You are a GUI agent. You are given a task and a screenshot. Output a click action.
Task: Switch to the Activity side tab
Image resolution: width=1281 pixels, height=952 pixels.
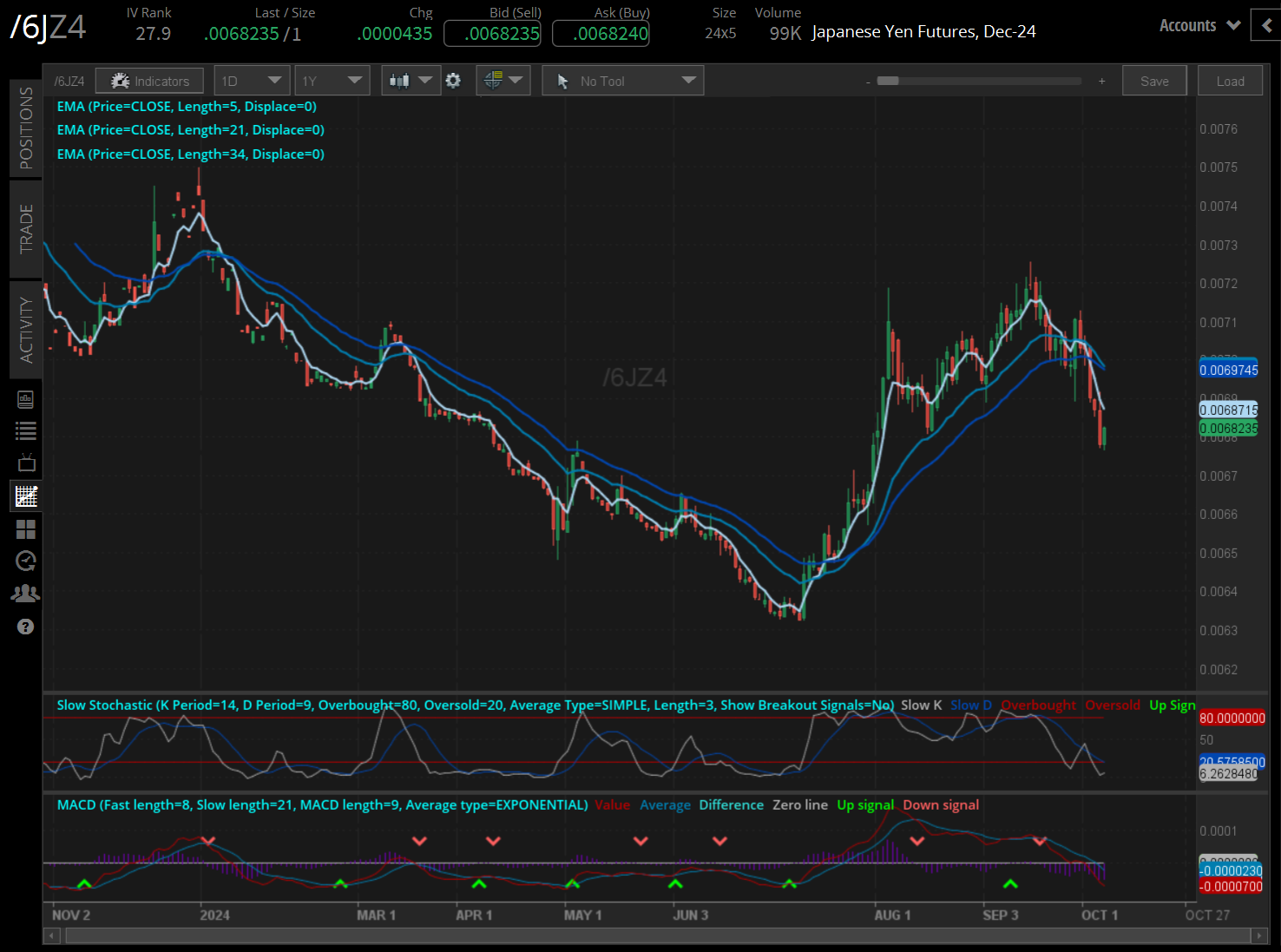[26, 330]
